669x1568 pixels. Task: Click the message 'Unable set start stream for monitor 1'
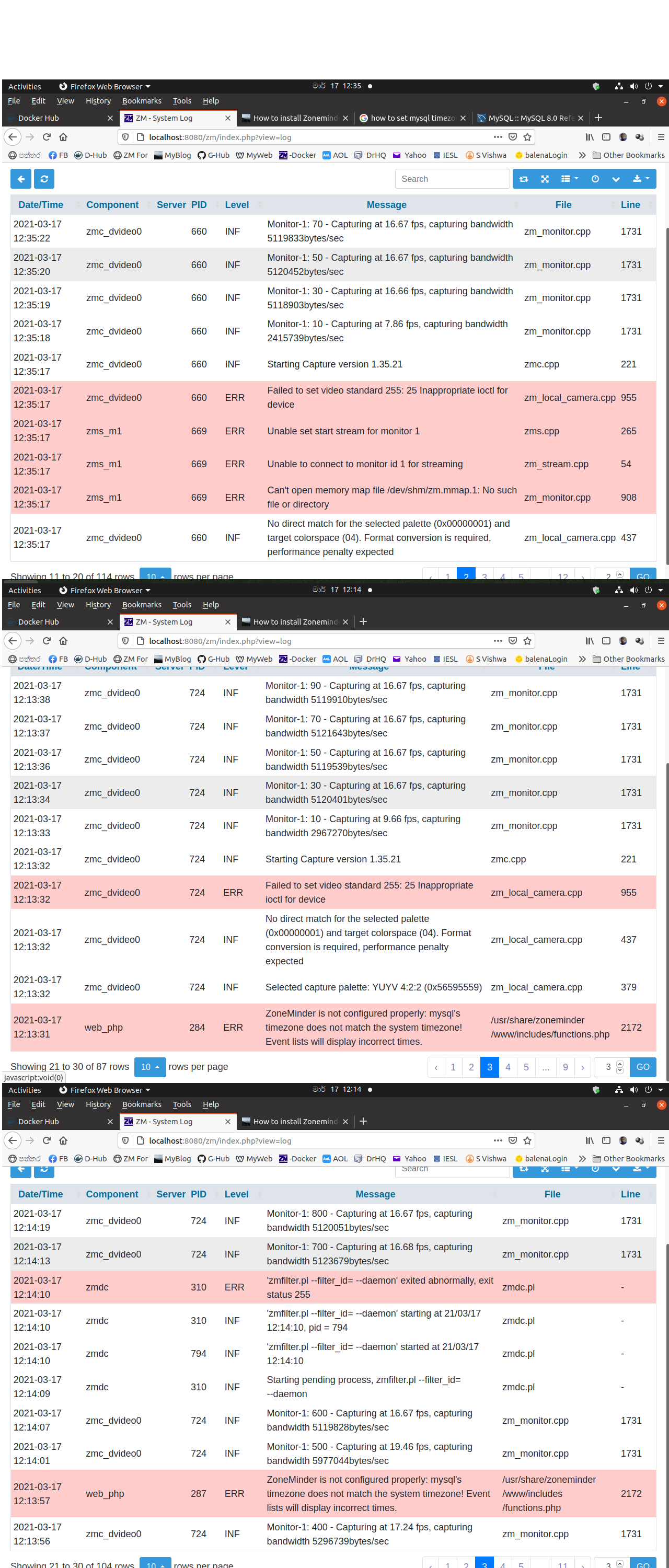pos(343,431)
